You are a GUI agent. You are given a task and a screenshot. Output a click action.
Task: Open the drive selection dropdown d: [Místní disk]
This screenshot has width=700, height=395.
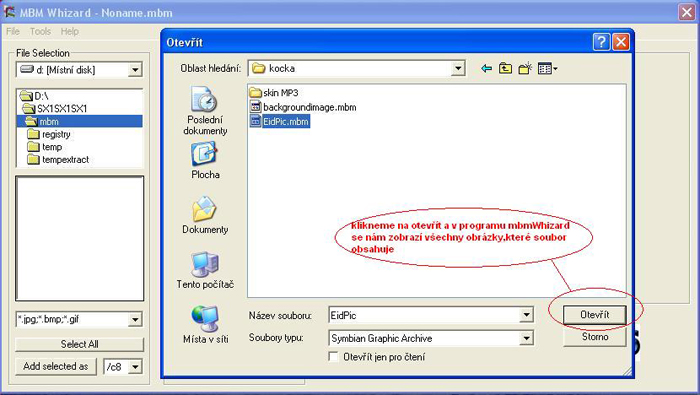[x=135, y=70]
